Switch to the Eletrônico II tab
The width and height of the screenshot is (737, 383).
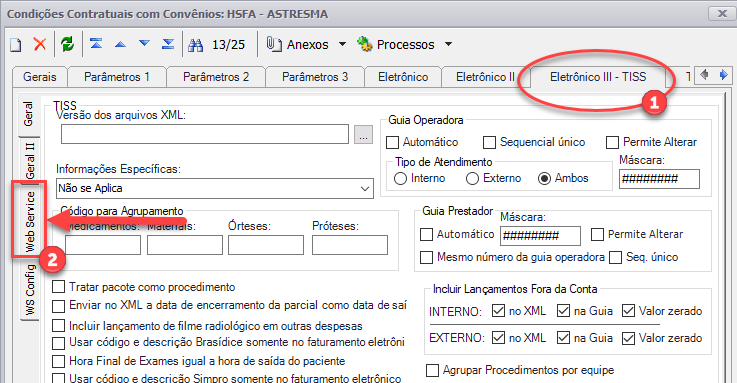pyautogui.click(x=486, y=77)
